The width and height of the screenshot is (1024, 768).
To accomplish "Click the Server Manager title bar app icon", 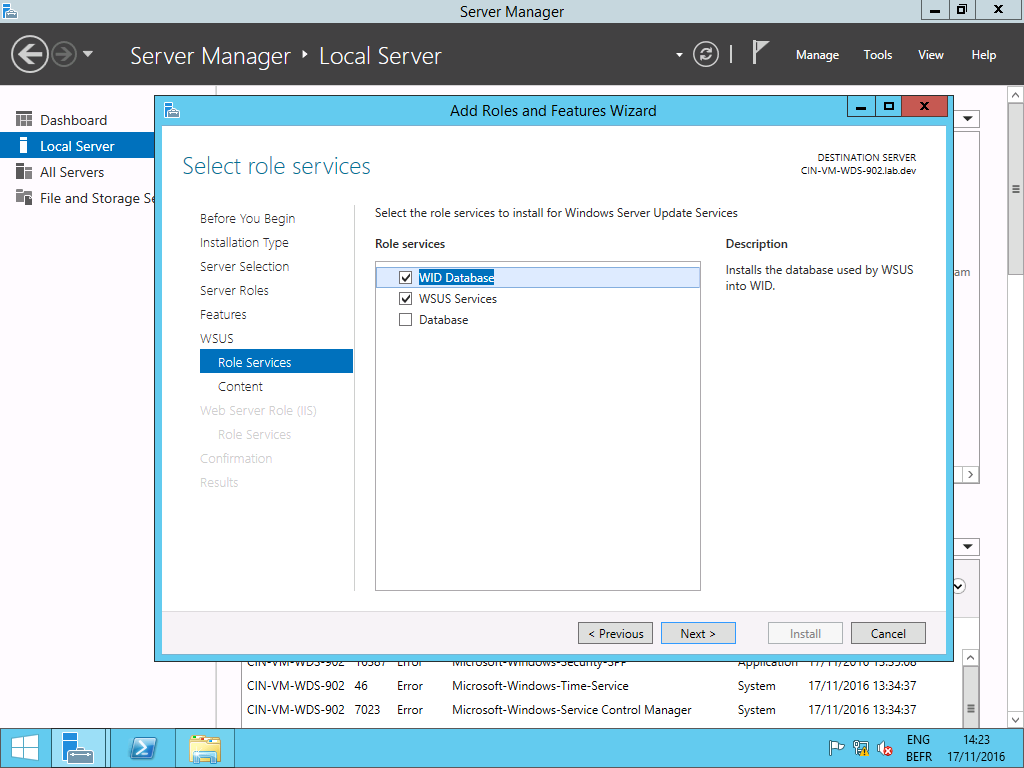I will coord(10,11).
